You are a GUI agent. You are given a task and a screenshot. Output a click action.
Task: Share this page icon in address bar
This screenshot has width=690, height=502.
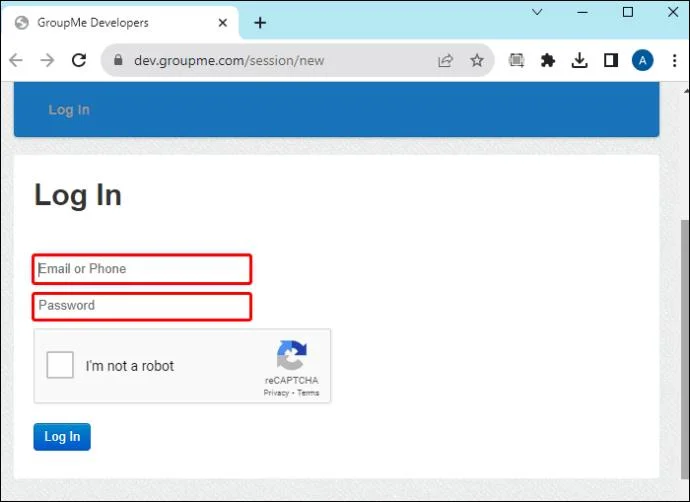445,60
